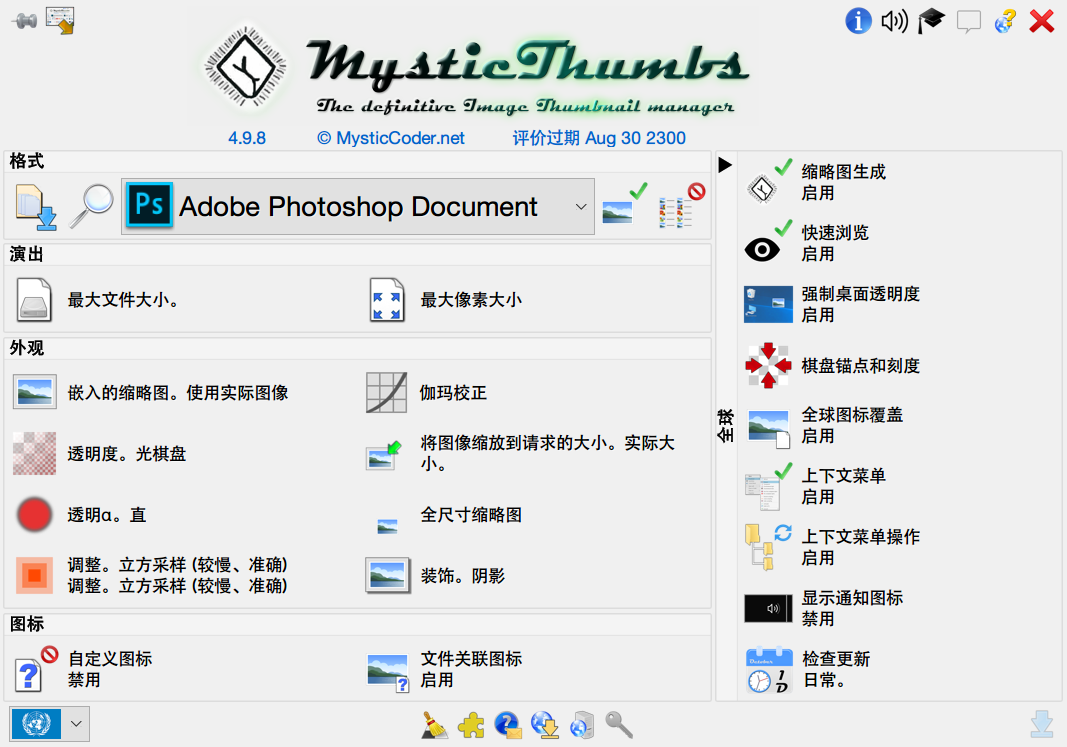
Task: Click the registration key icon
Action: [x=620, y=725]
